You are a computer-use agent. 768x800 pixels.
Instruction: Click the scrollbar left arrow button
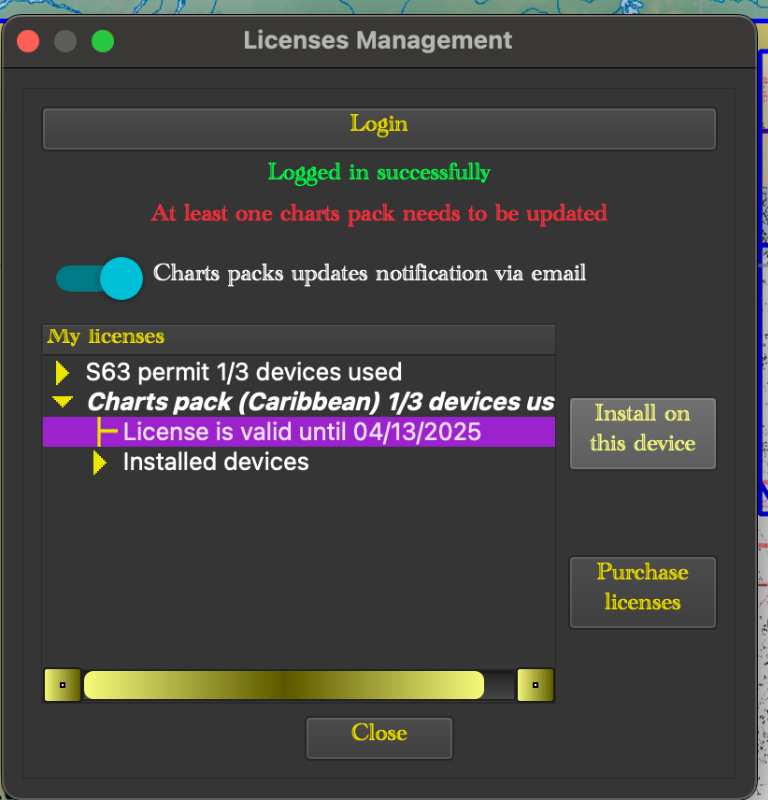[x=62, y=685]
